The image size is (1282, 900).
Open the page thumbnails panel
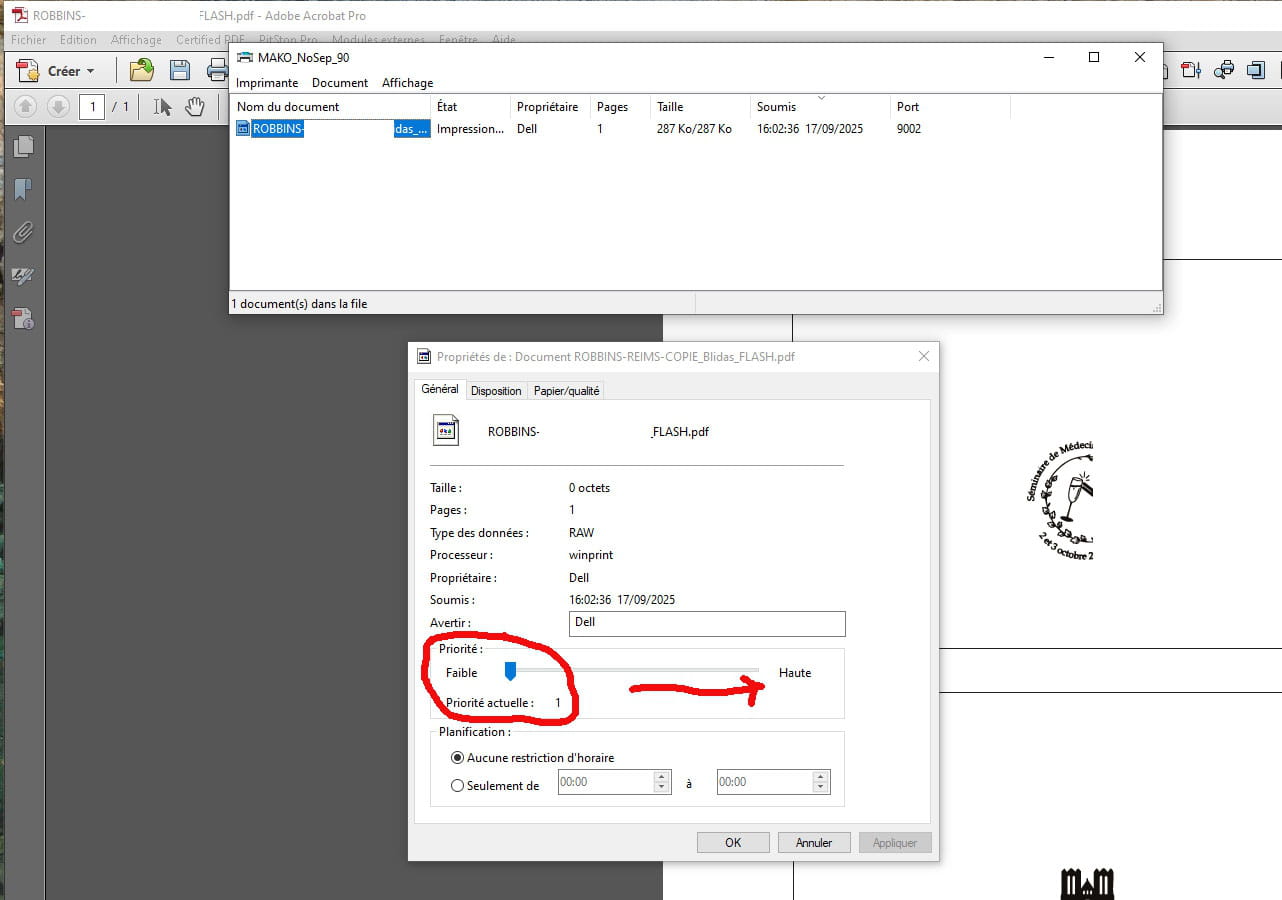tap(22, 147)
